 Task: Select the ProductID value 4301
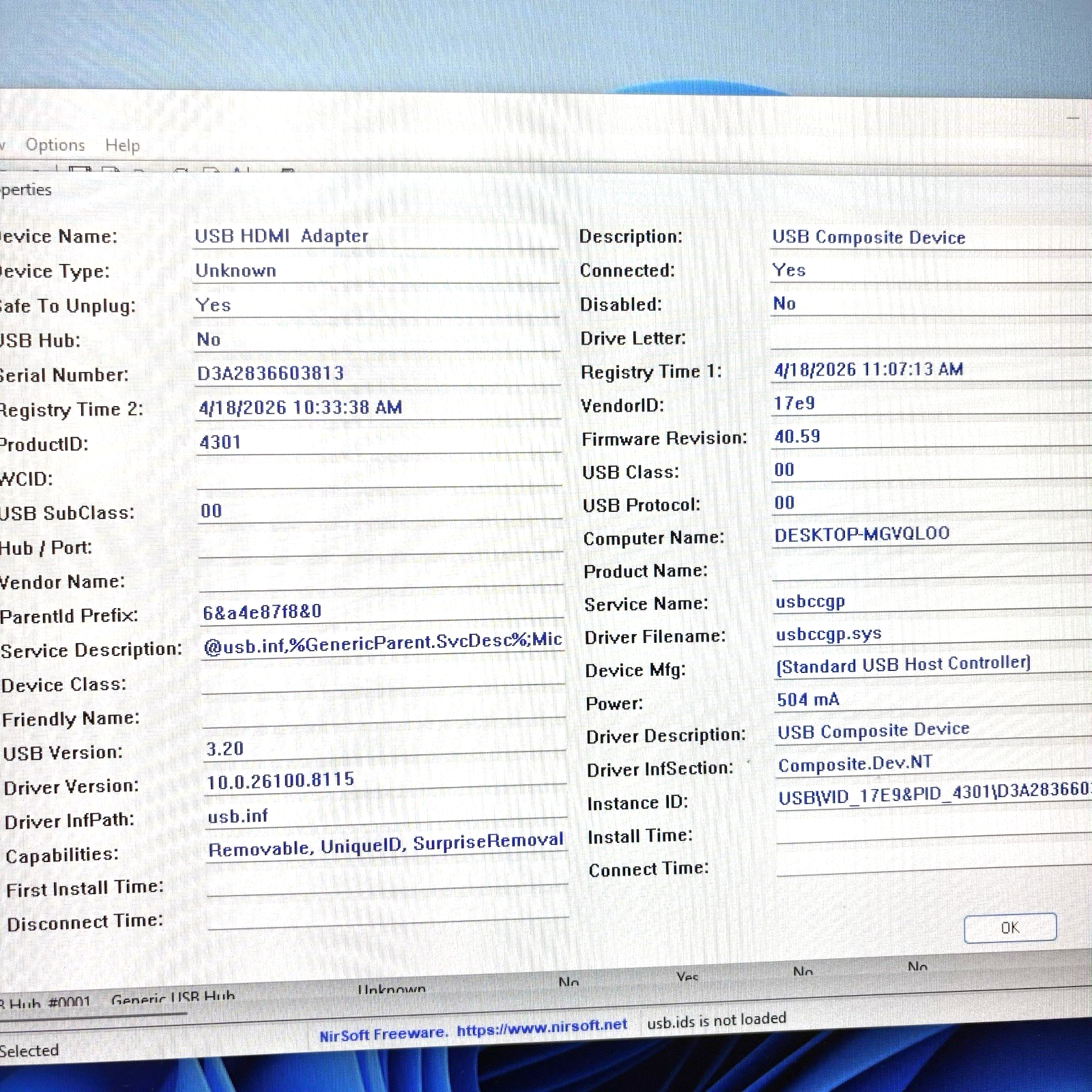[x=379, y=442]
